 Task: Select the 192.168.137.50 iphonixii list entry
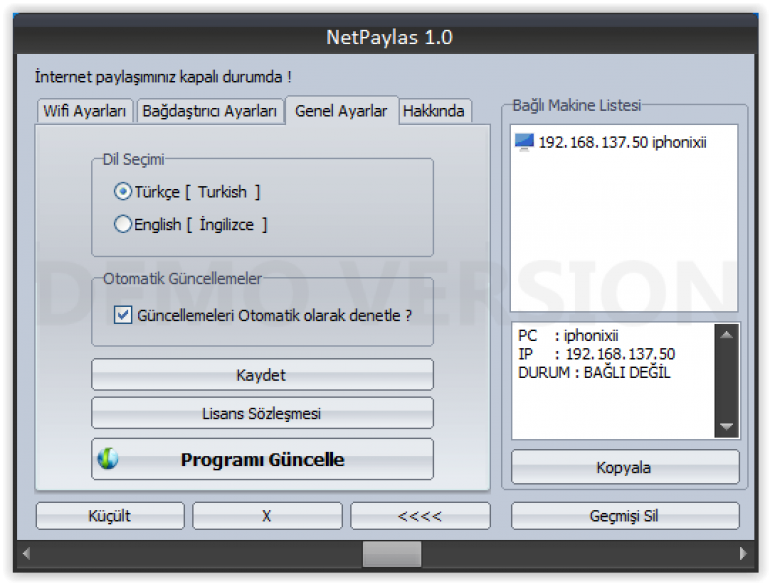[x=610, y=142]
